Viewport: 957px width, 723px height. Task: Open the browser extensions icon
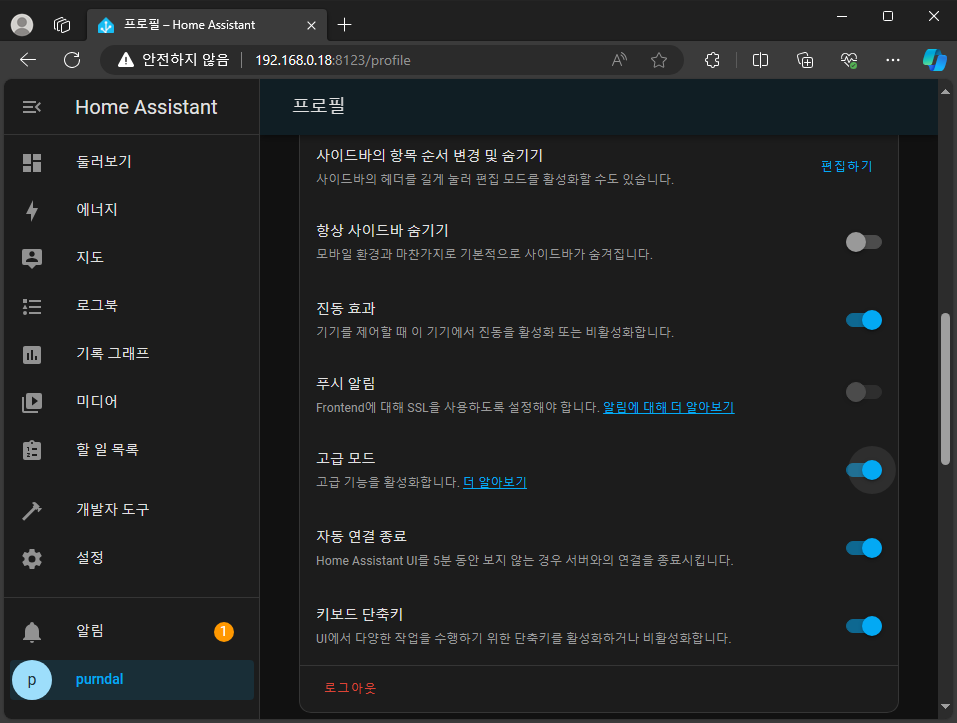pos(712,60)
